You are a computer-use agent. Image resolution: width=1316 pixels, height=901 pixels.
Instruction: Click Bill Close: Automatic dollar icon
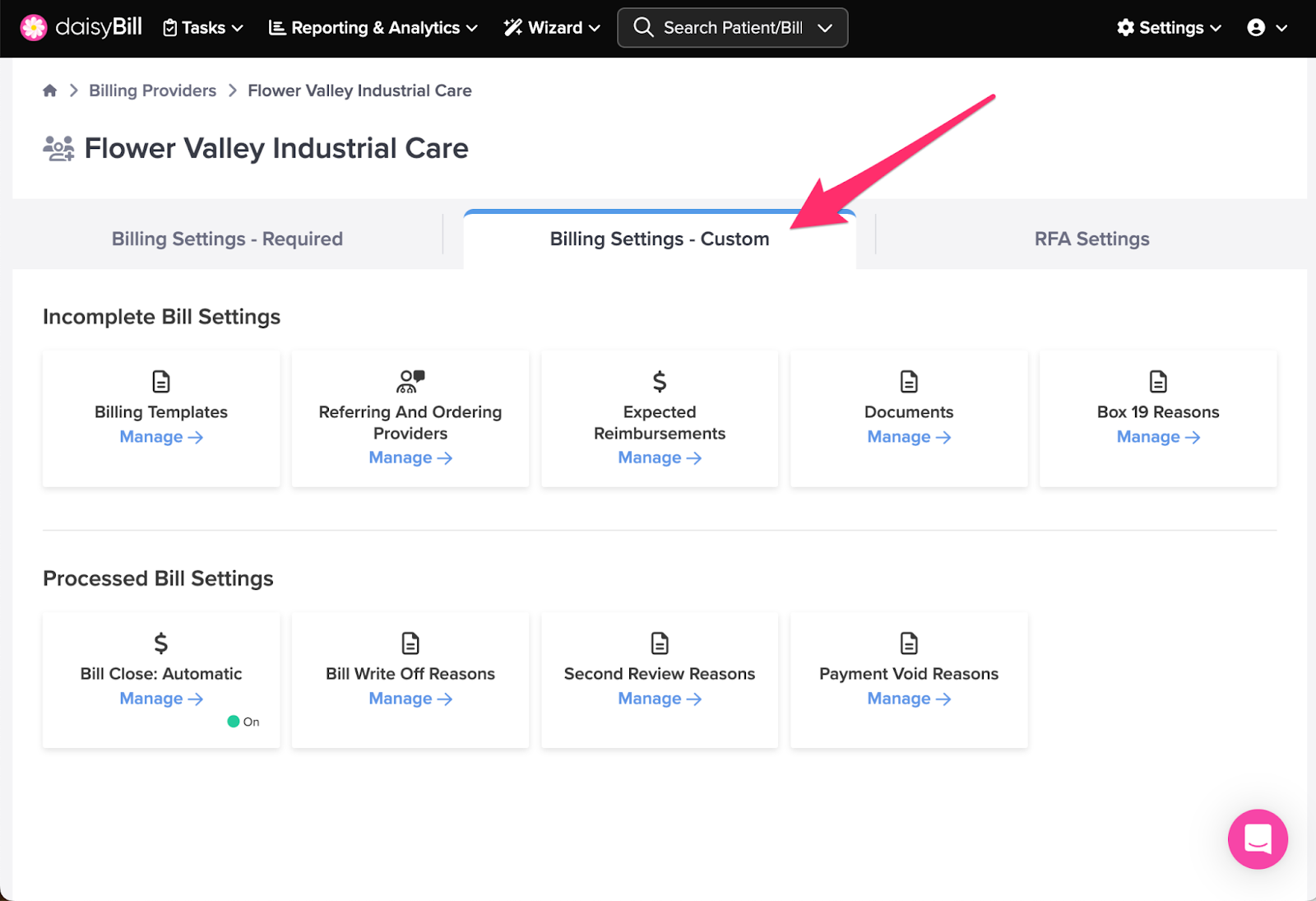click(x=161, y=643)
